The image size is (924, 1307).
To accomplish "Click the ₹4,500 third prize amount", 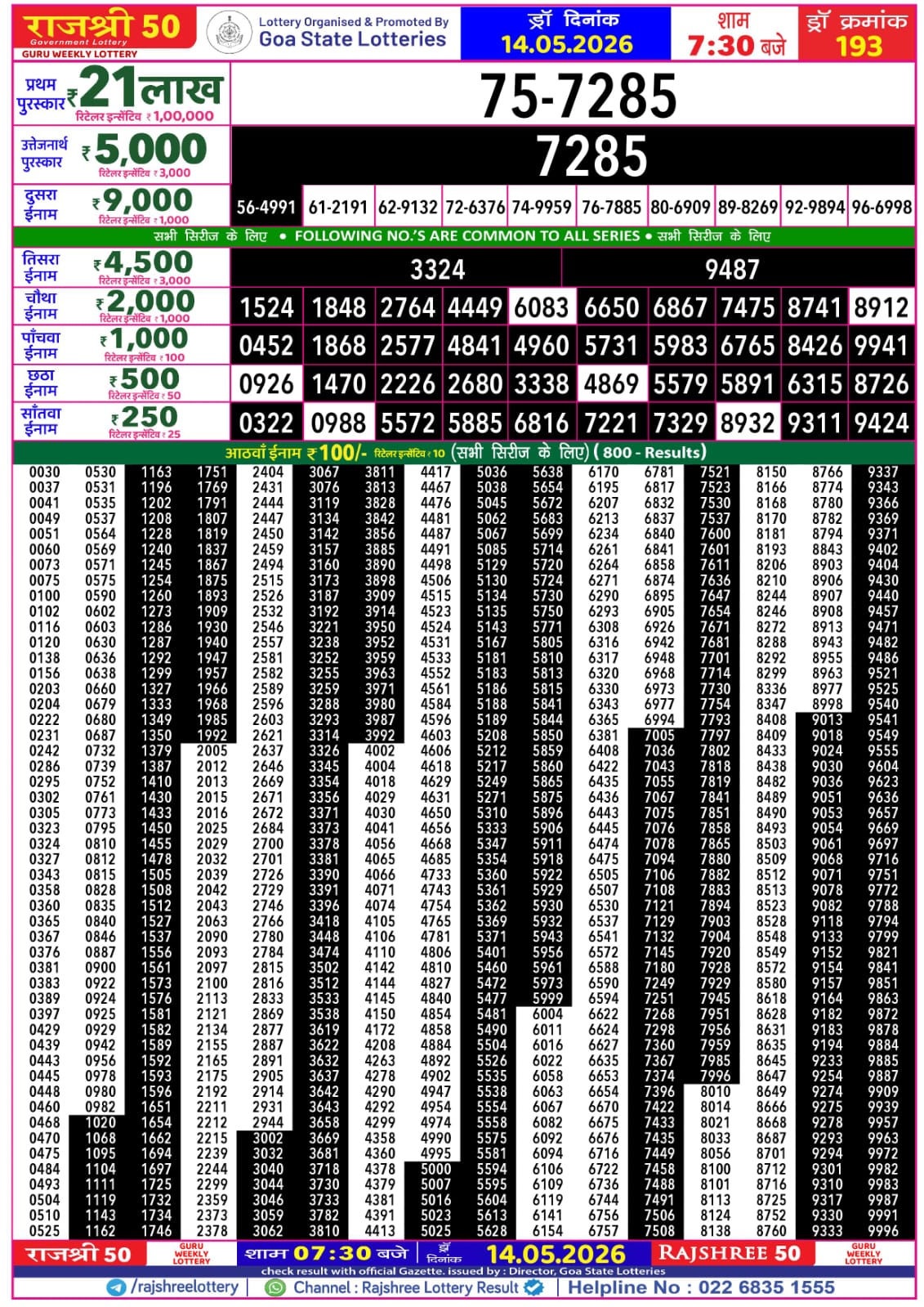I will (143, 262).
